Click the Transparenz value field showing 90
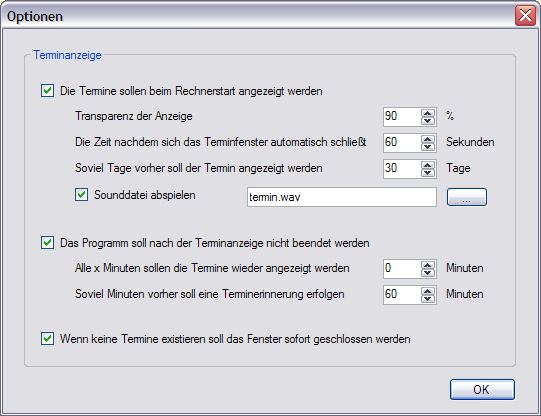Viewport: 541px width, 416px height. pos(402,117)
